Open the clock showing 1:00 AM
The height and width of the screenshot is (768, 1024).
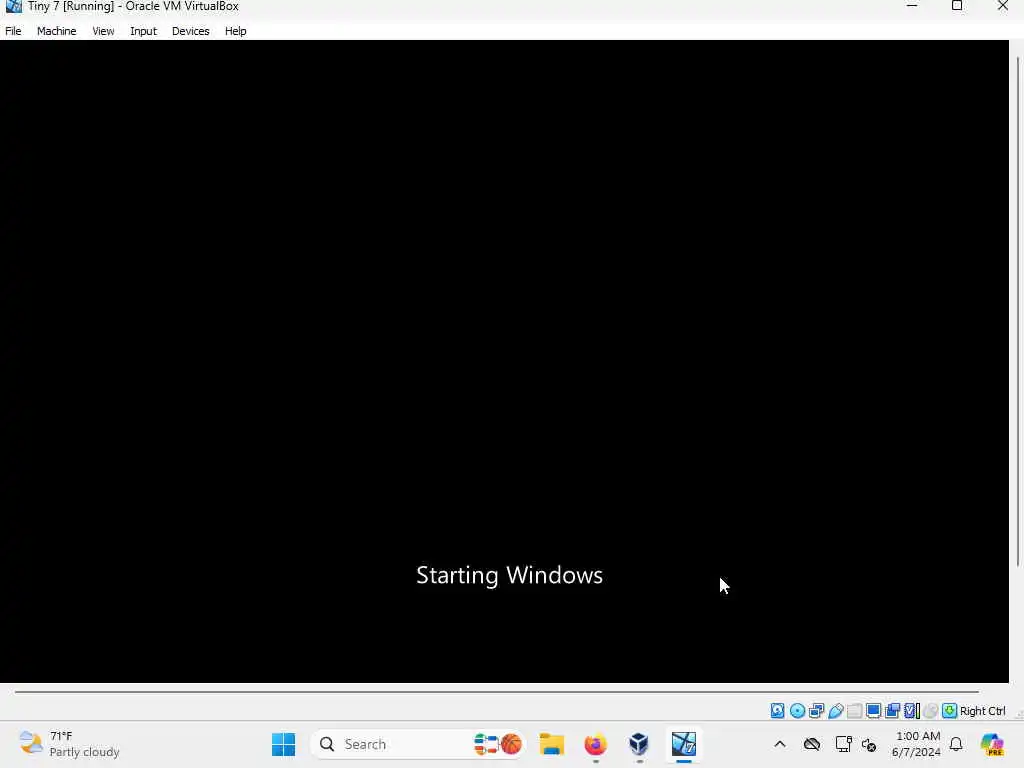pos(917,744)
